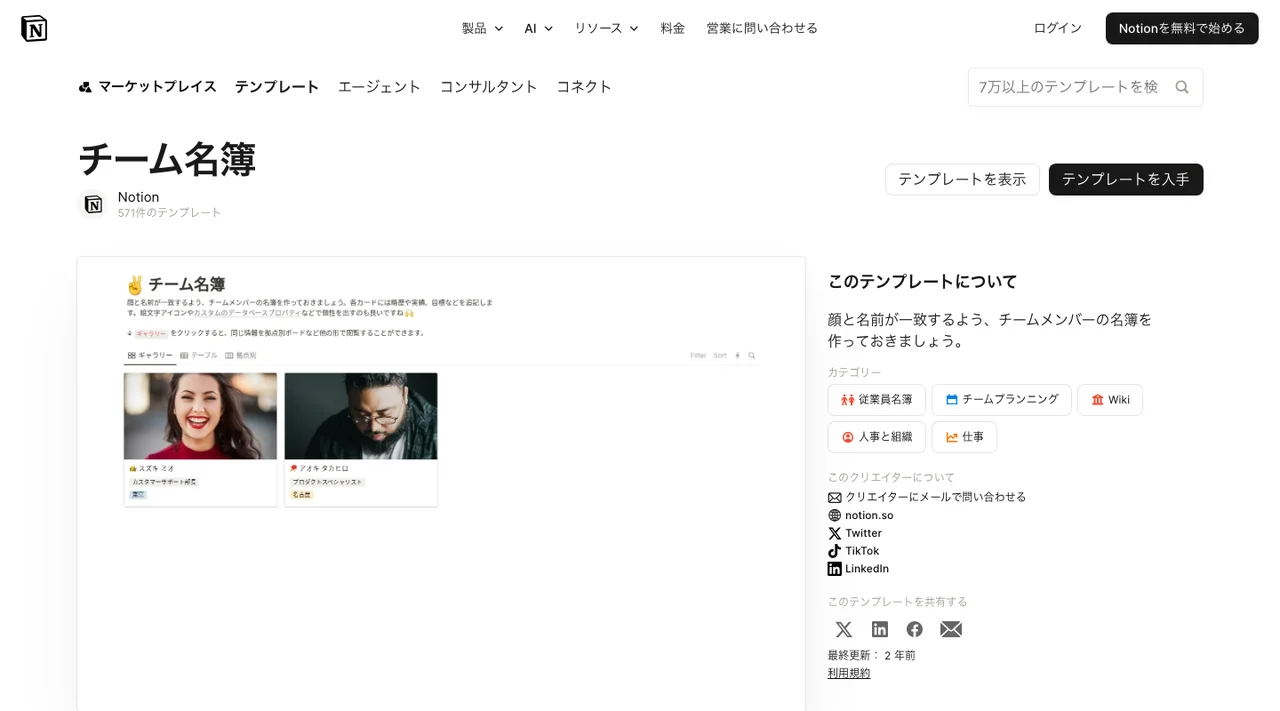This screenshot has width=1280, height=711.
Task: Click the calendar icon on チームプランニング tag
Action: tap(952, 400)
